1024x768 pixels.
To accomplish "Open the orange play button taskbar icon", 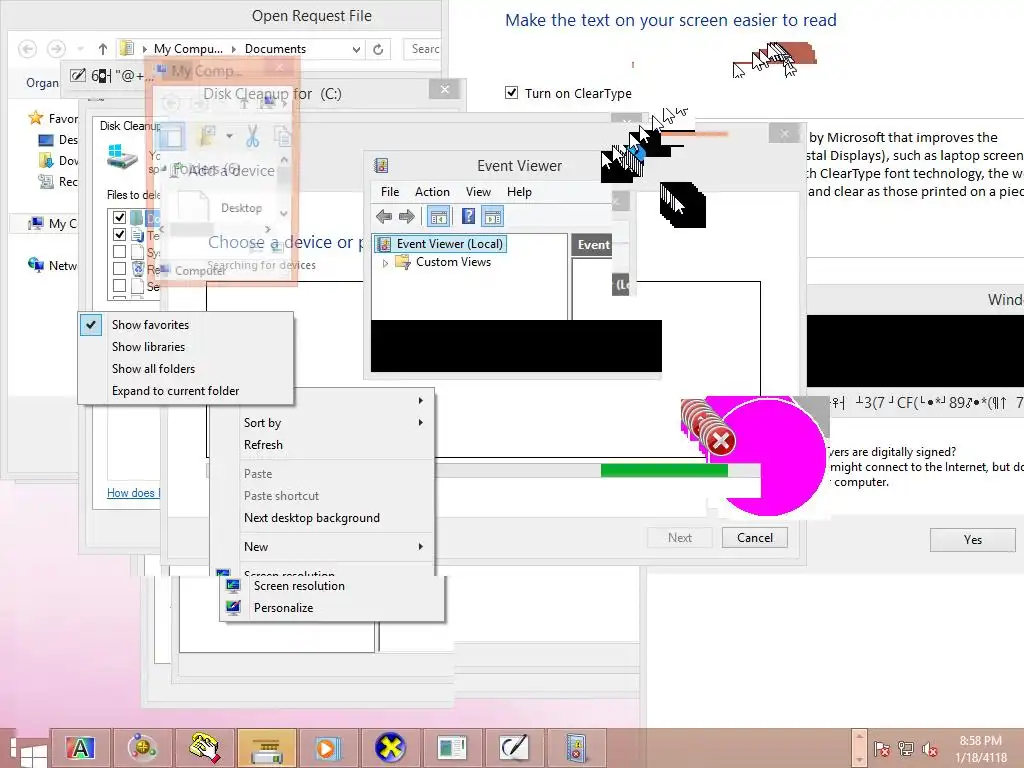I will click(328, 748).
